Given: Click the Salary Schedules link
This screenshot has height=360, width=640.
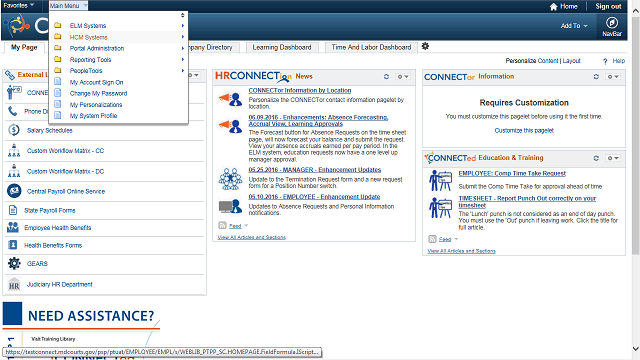Looking at the screenshot, I should [49, 131].
